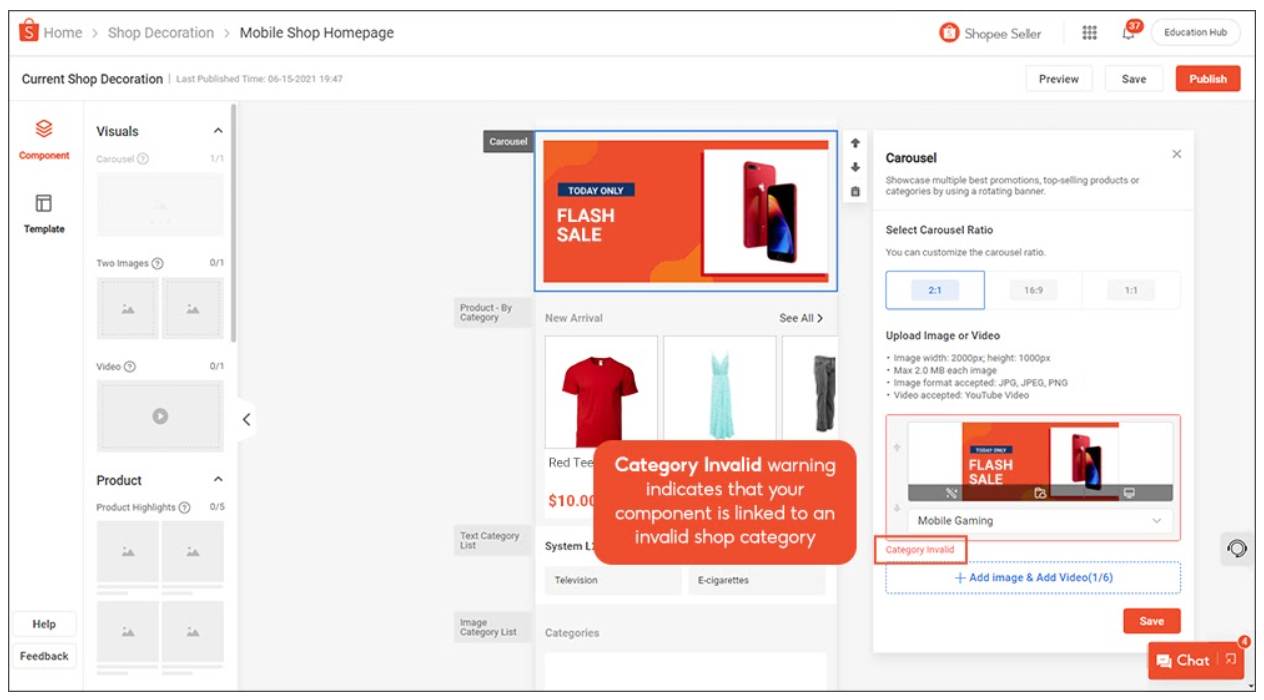Publish the shop decoration
Viewport: 1264px width, 700px height.
1207,78
